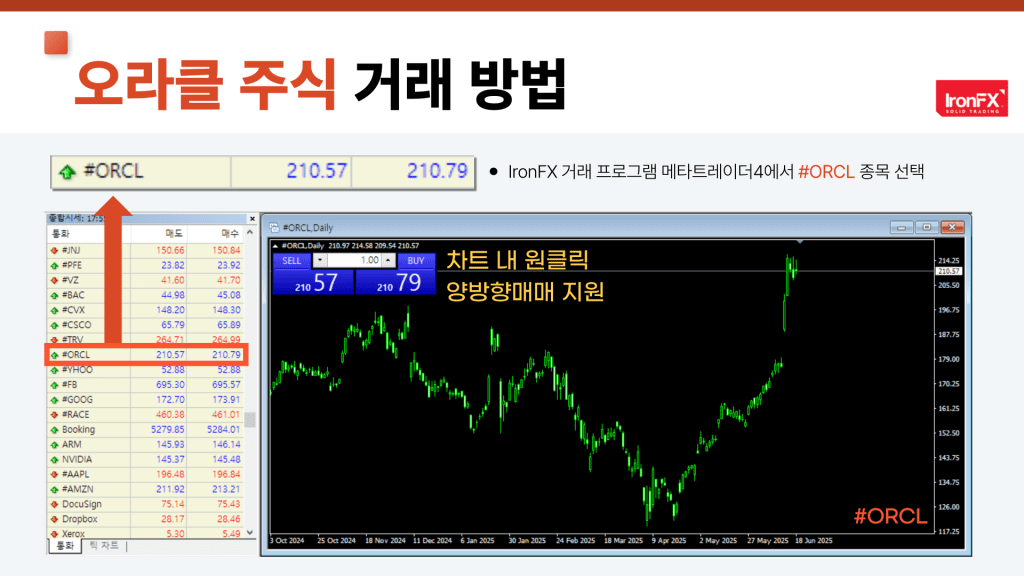1024x576 pixels.
Task: Click the 210.57 price label on the price axis
Action: point(949,271)
